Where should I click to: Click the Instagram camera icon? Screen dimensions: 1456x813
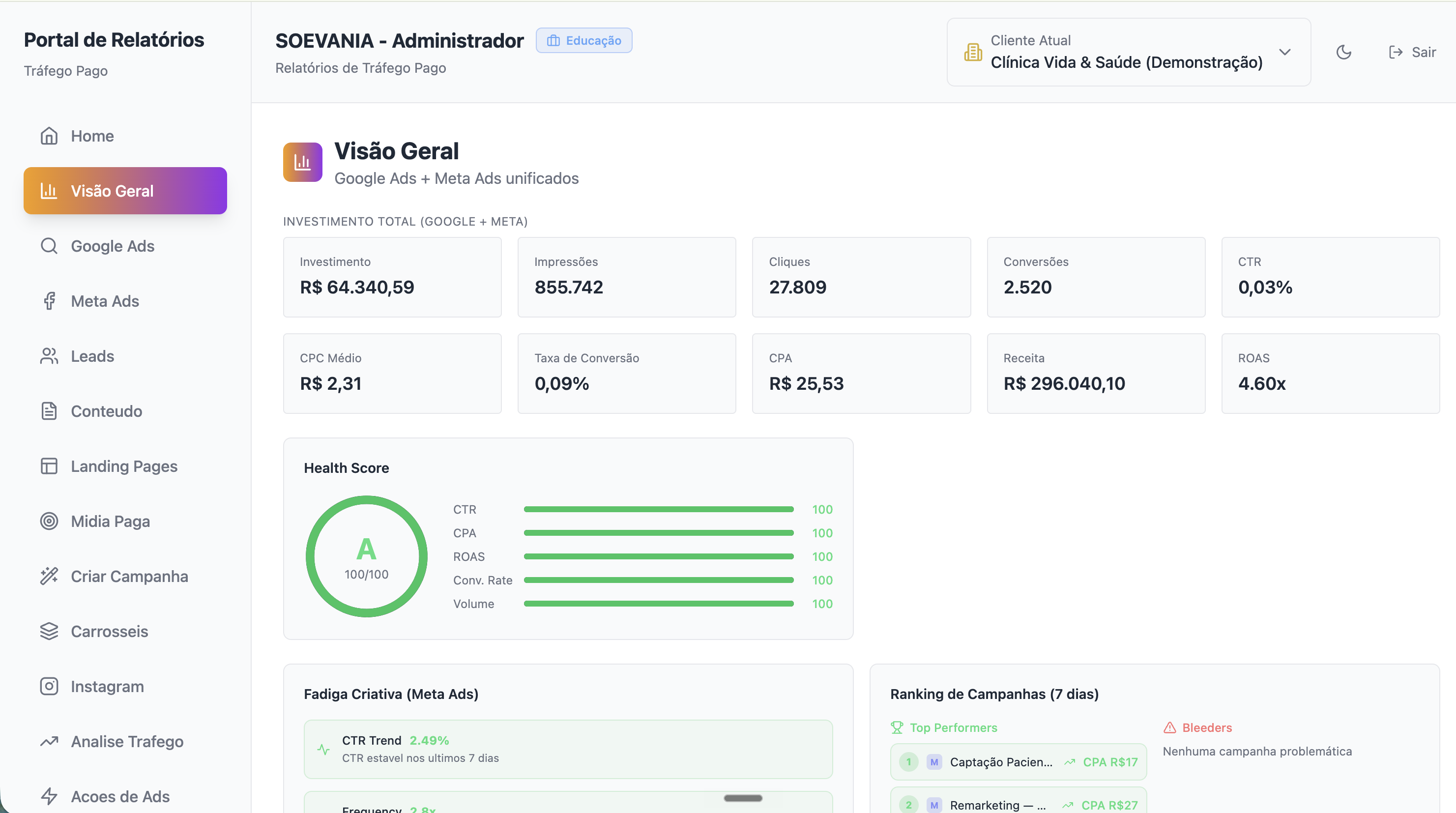click(49, 686)
